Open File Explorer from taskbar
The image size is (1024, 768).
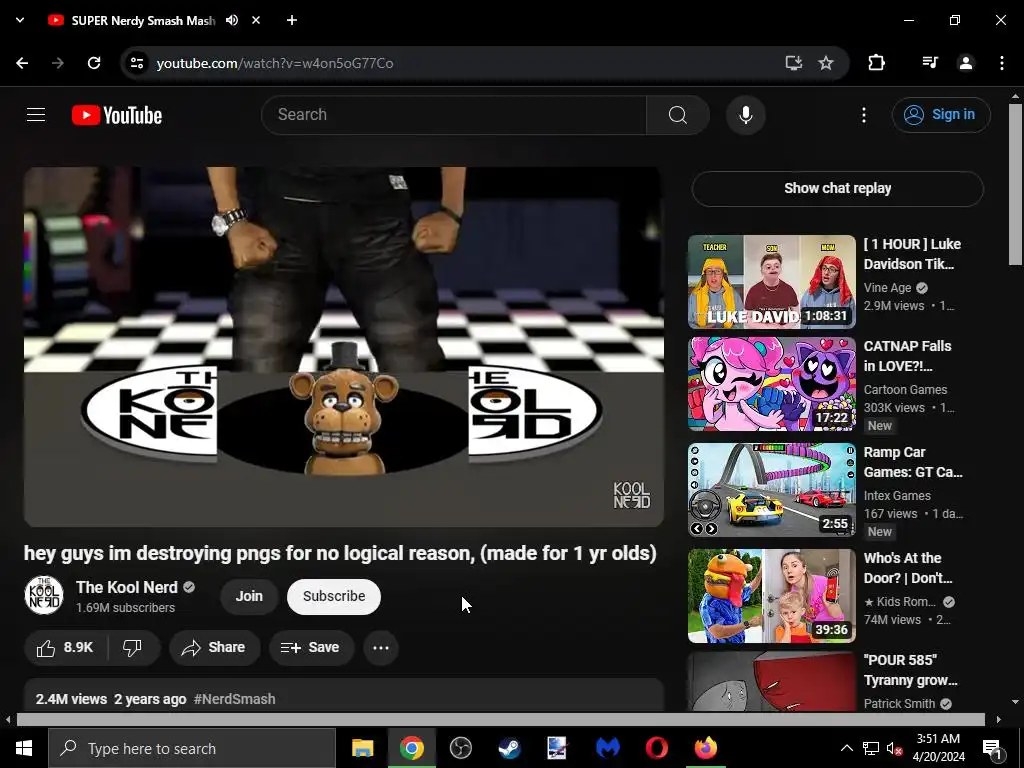(x=362, y=748)
